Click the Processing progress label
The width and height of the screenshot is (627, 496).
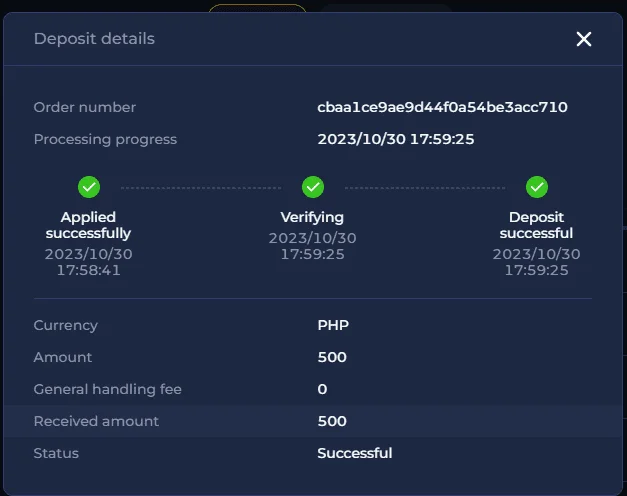pyautogui.click(x=105, y=140)
